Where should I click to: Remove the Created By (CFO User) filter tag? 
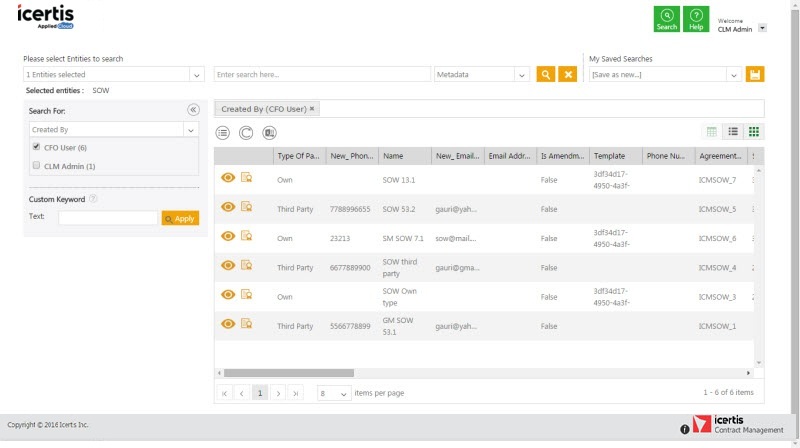click(x=312, y=108)
